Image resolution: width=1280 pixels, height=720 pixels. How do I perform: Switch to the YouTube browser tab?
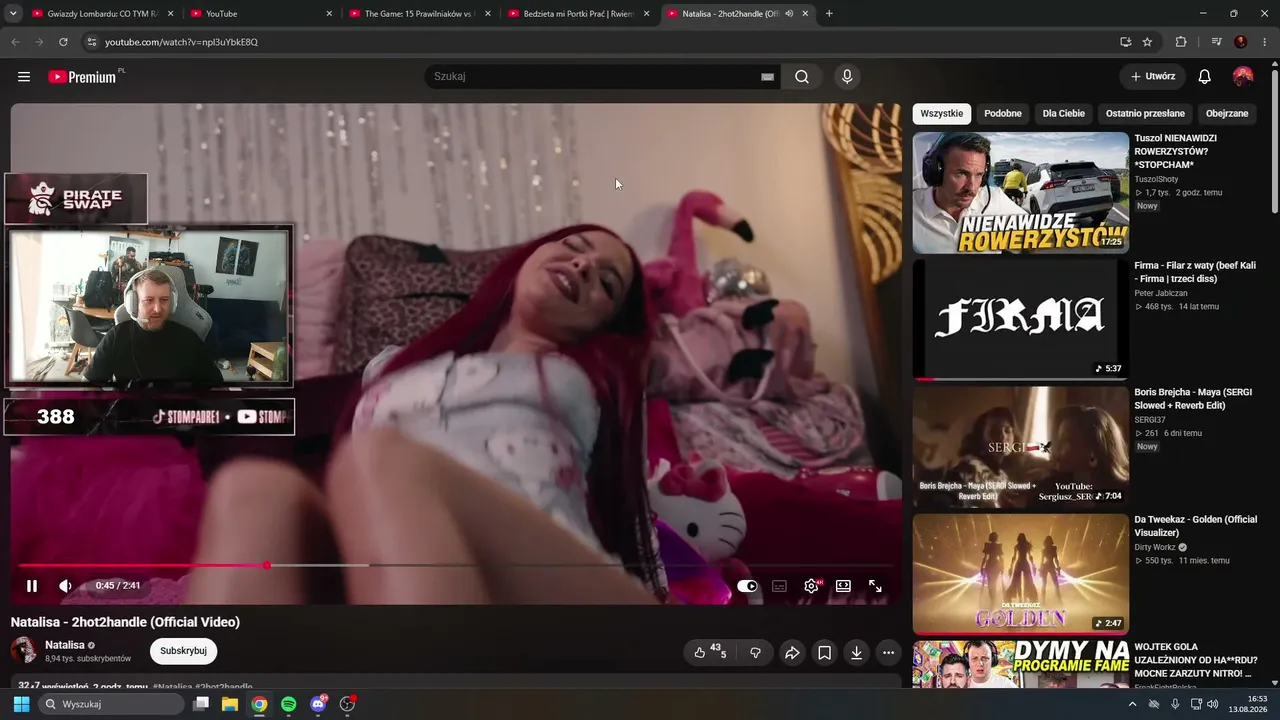tap(262, 14)
